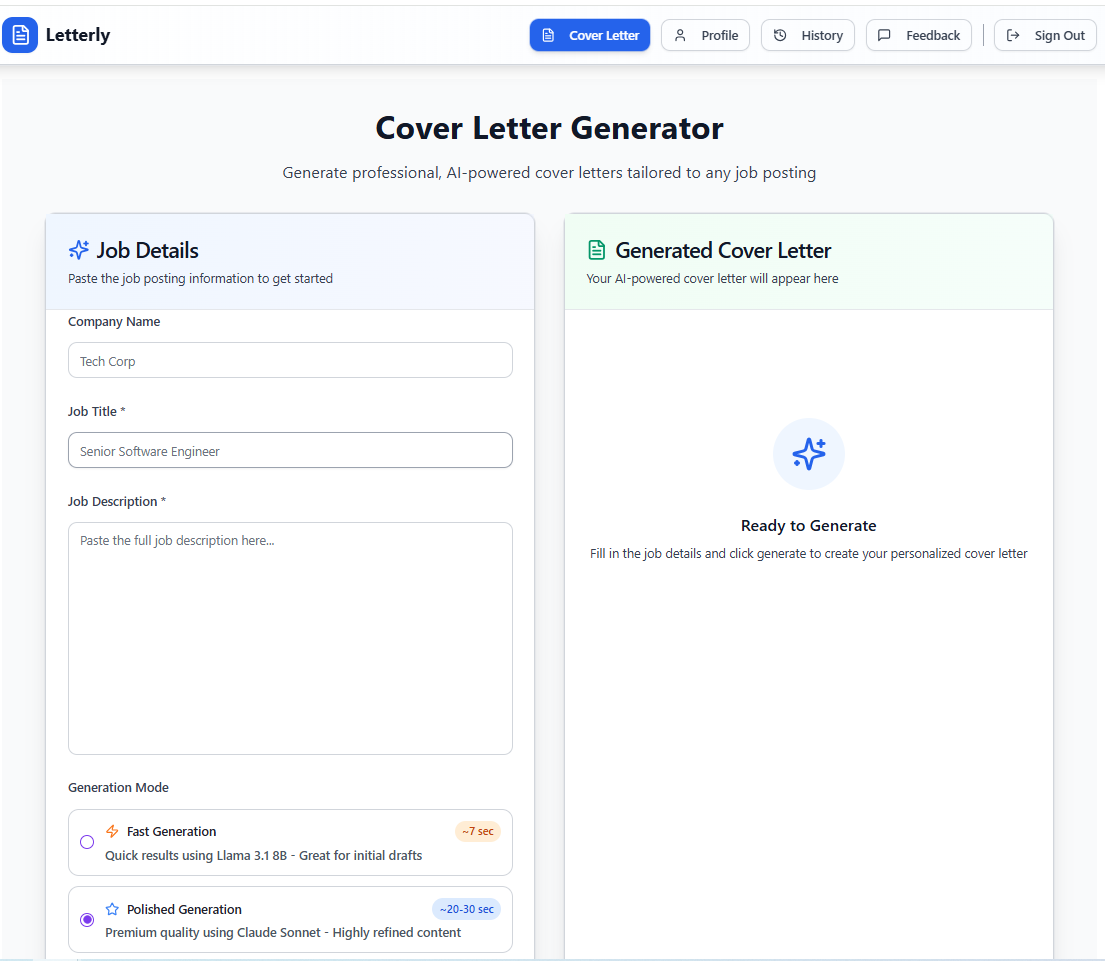The image size is (1105, 961).
Task: Click the green document icon beside Generated Cover Letter
Action: point(595,249)
